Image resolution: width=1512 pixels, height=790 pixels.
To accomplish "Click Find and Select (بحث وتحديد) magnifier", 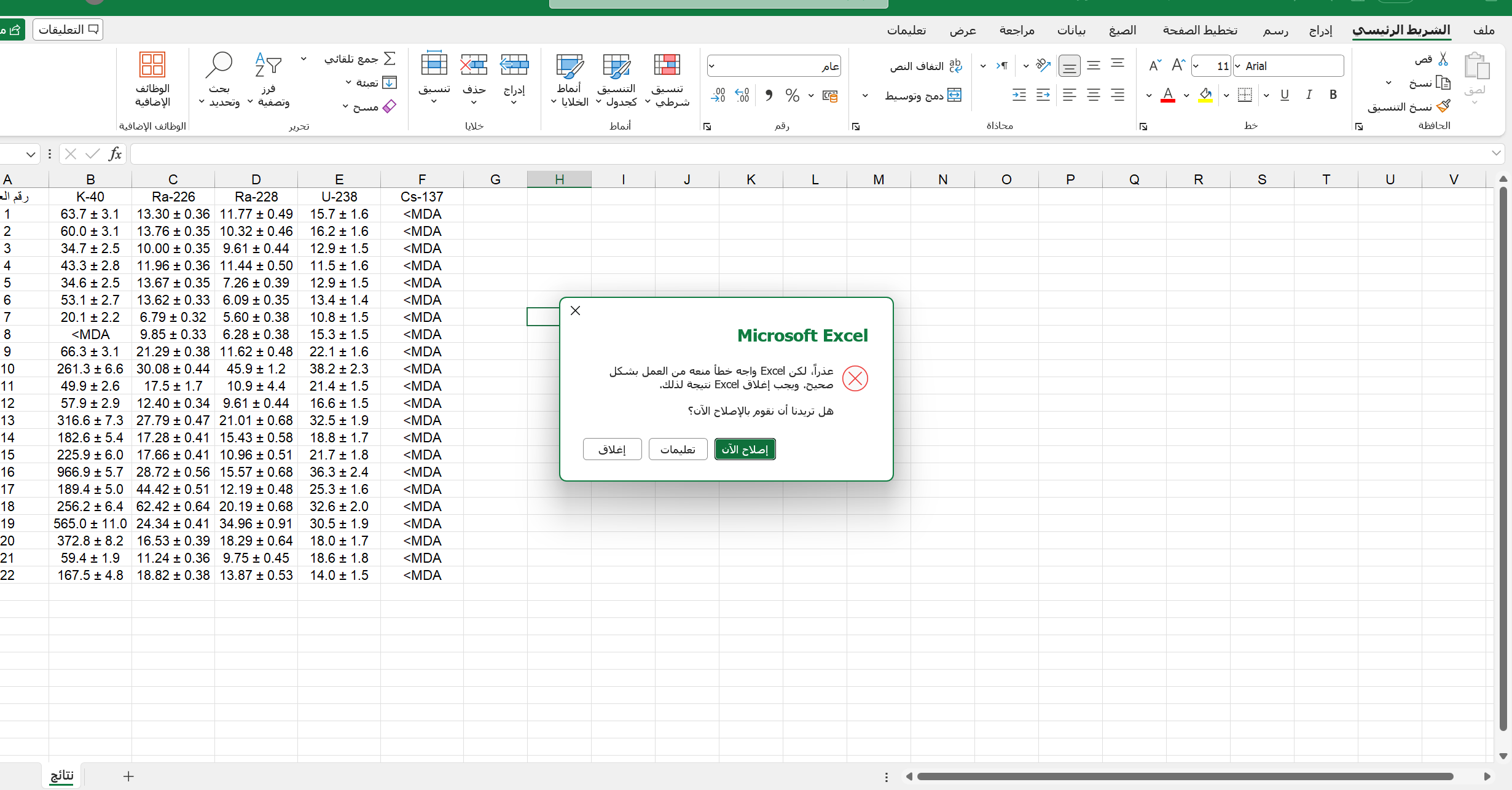I will [219, 64].
